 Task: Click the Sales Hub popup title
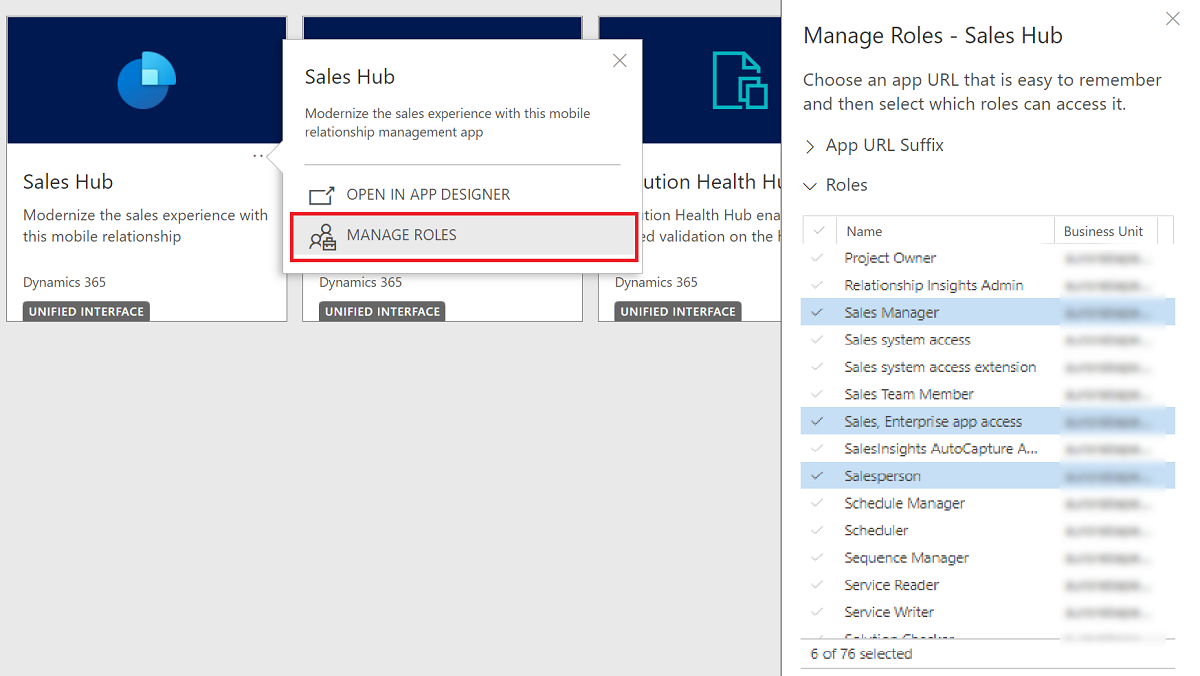click(x=350, y=77)
